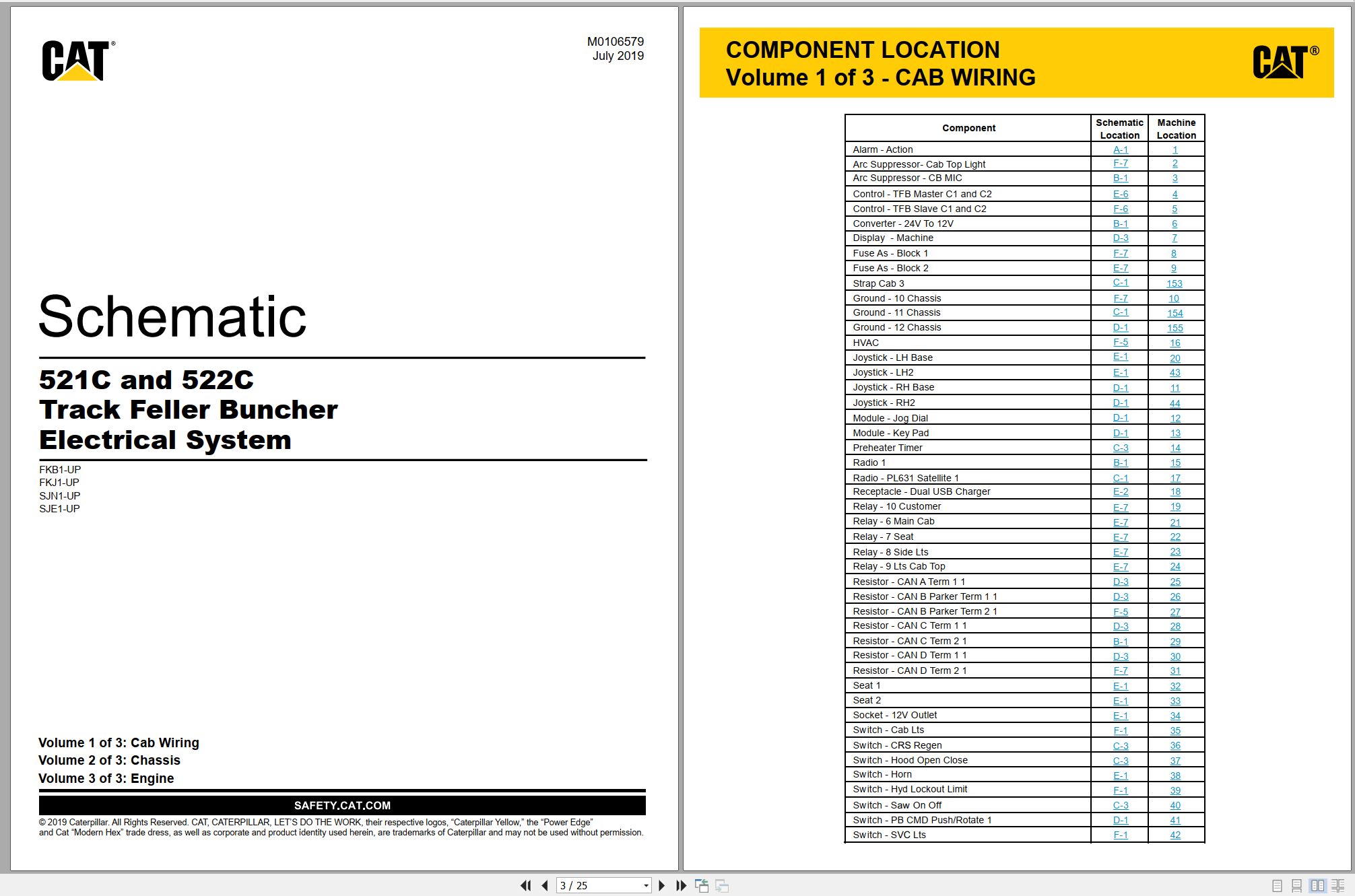1355x896 pixels.
Task: Open machine location 155 for Ground - 12 Chassis
Action: (1175, 328)
